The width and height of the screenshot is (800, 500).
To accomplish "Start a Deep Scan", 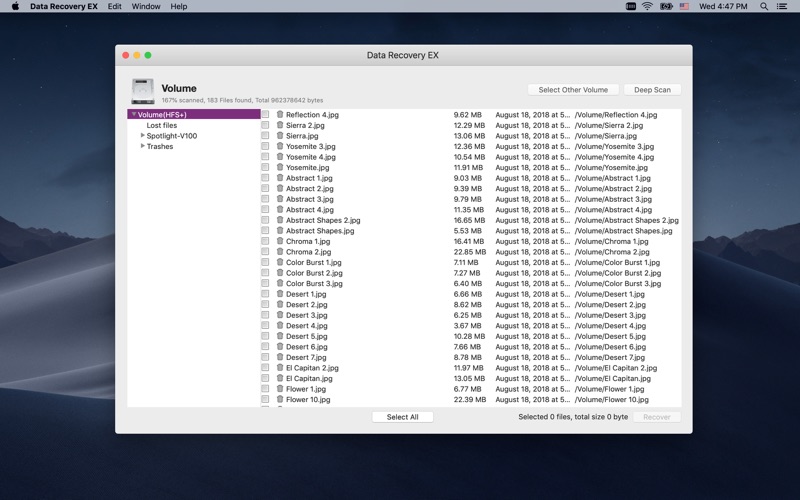I will click(x=652, y=90).
